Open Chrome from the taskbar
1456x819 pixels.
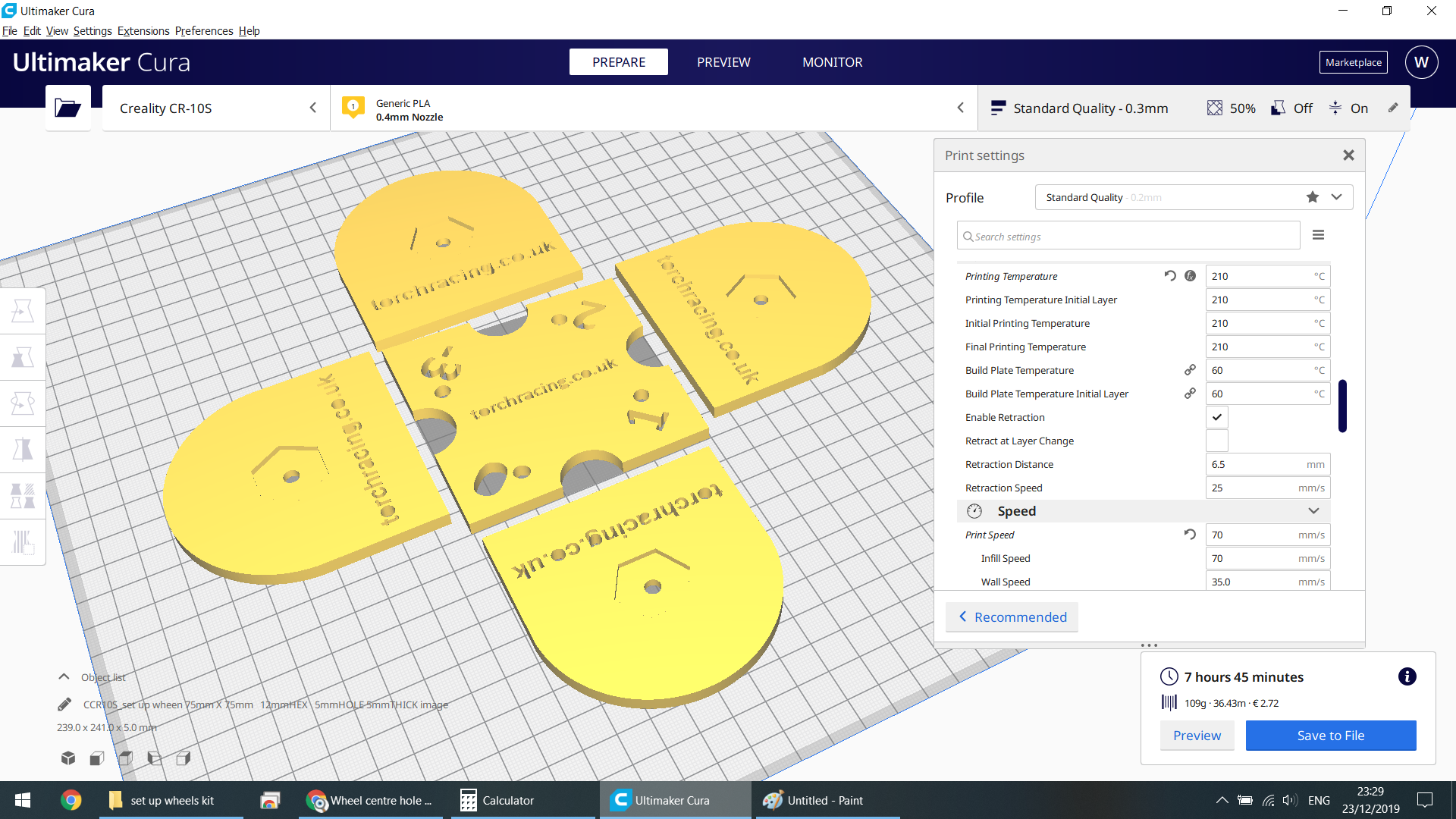71,800
